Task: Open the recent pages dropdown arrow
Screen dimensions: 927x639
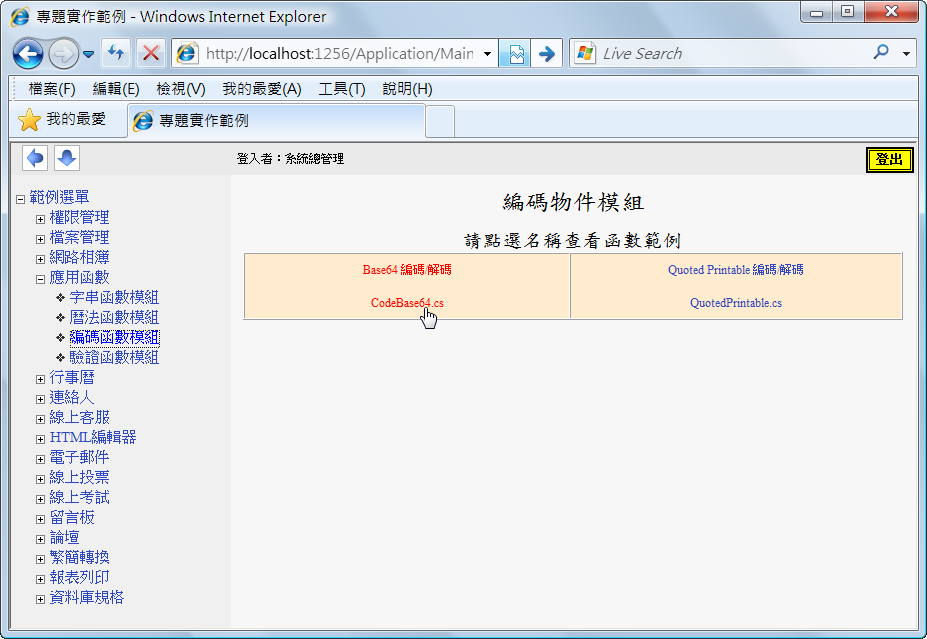Action: coord(88,54)
